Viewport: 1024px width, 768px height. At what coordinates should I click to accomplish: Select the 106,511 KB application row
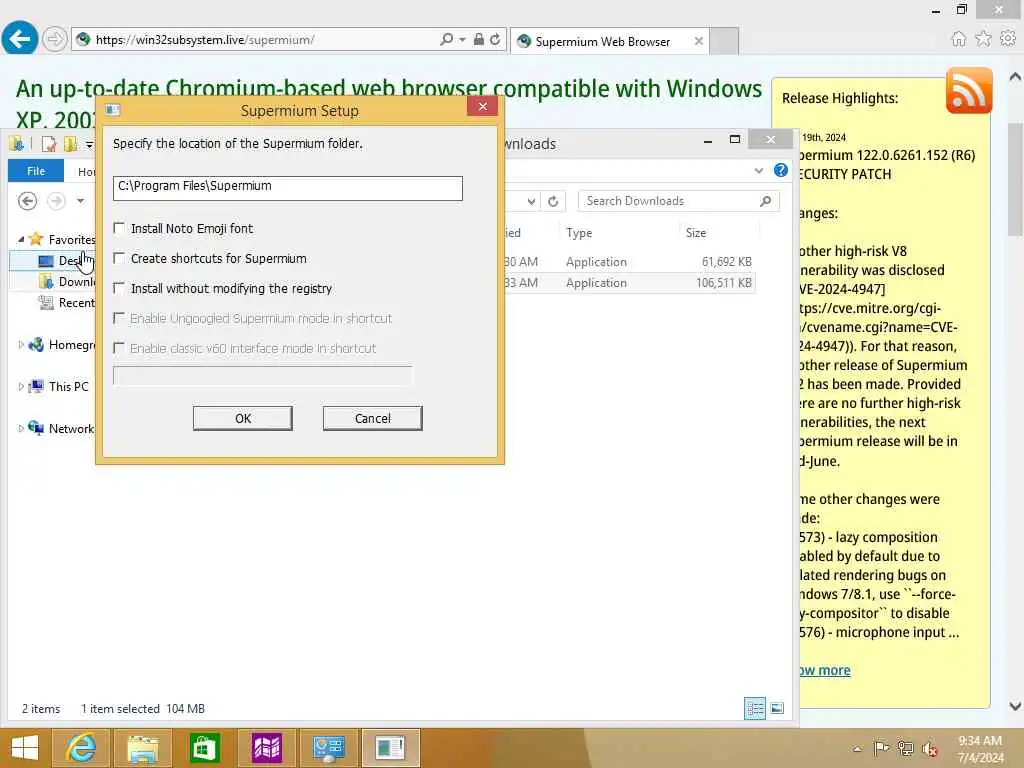tap(629, 282)
